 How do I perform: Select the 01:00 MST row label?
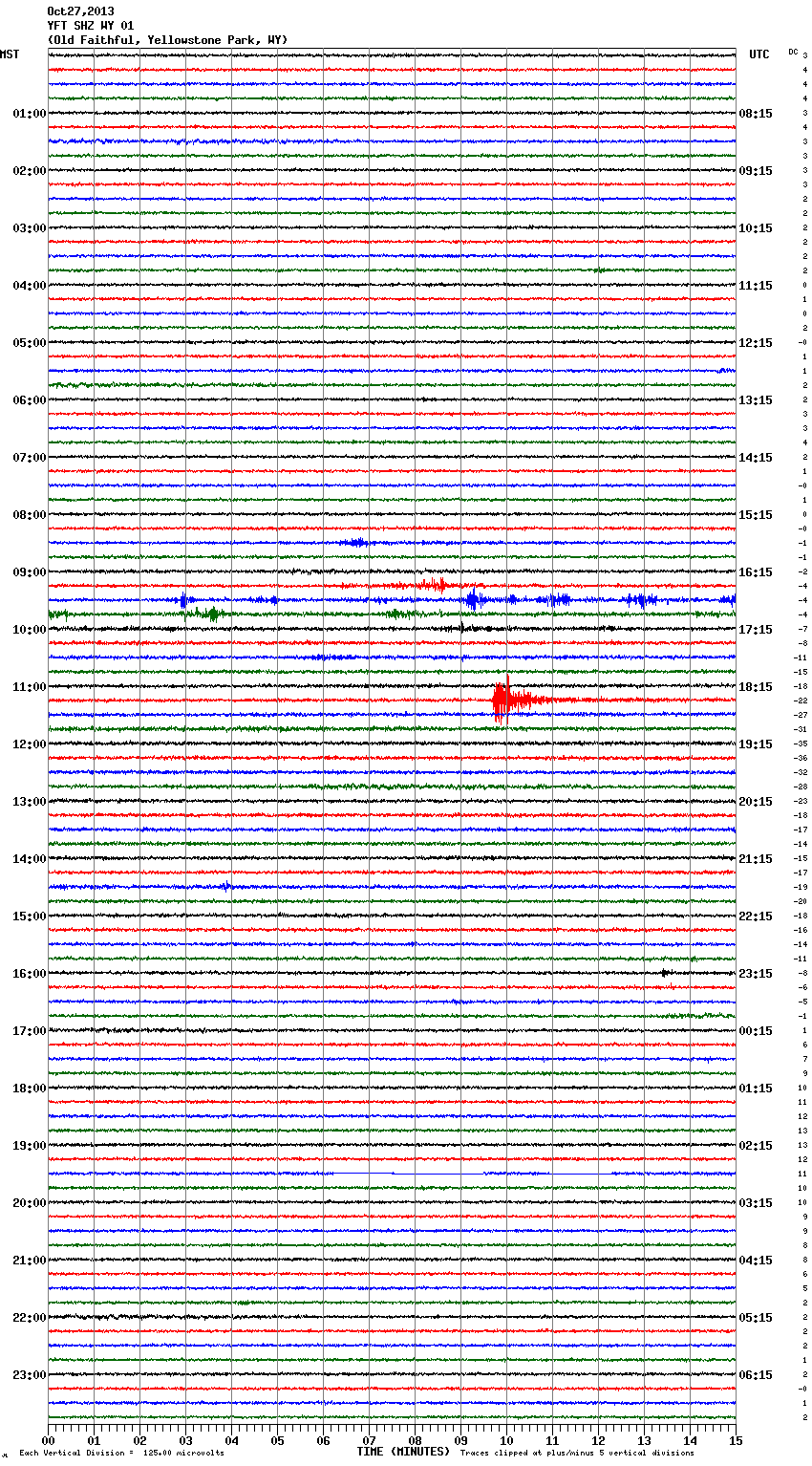coord(30,114)
